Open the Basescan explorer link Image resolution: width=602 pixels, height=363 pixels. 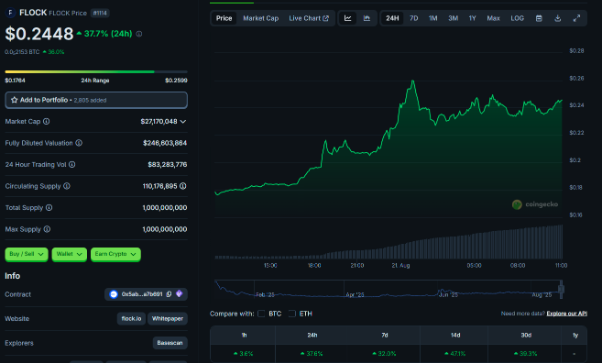click(x=170, y=343)
